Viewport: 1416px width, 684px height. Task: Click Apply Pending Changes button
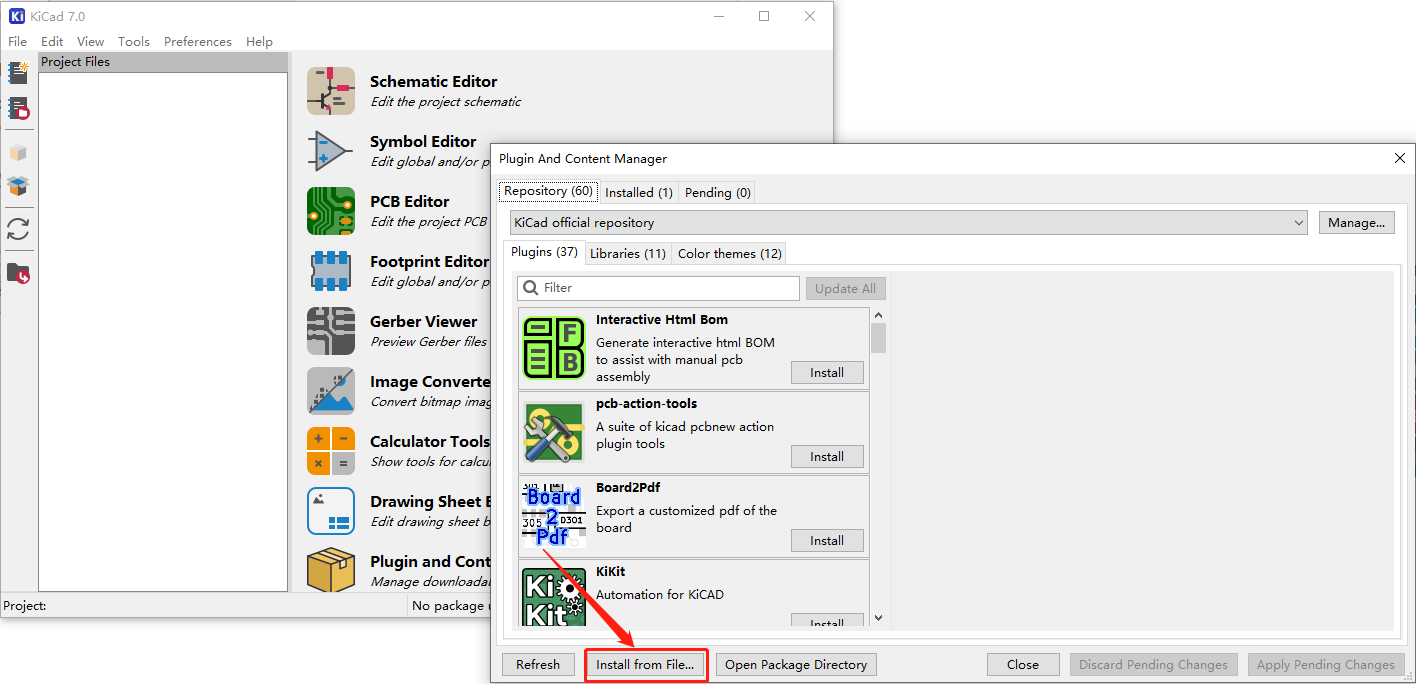(1326, 664)
